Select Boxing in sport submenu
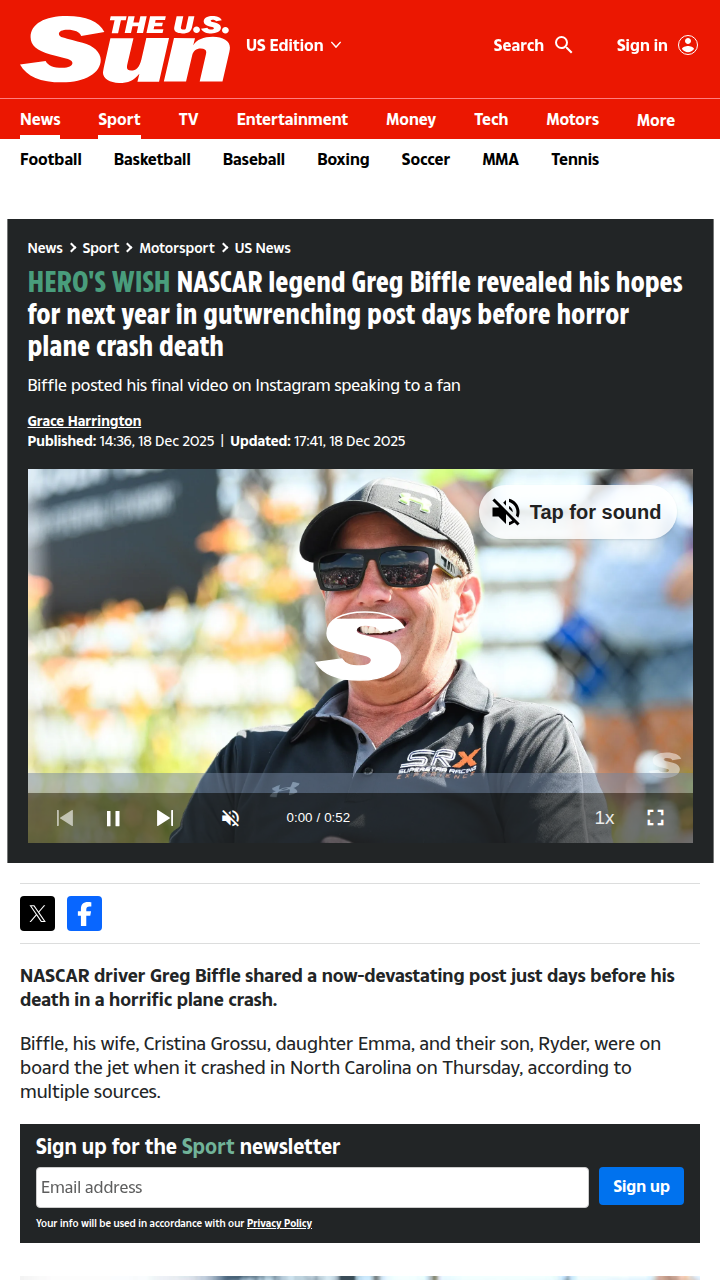Screen dimensions: 720x1280 point(343,159)
